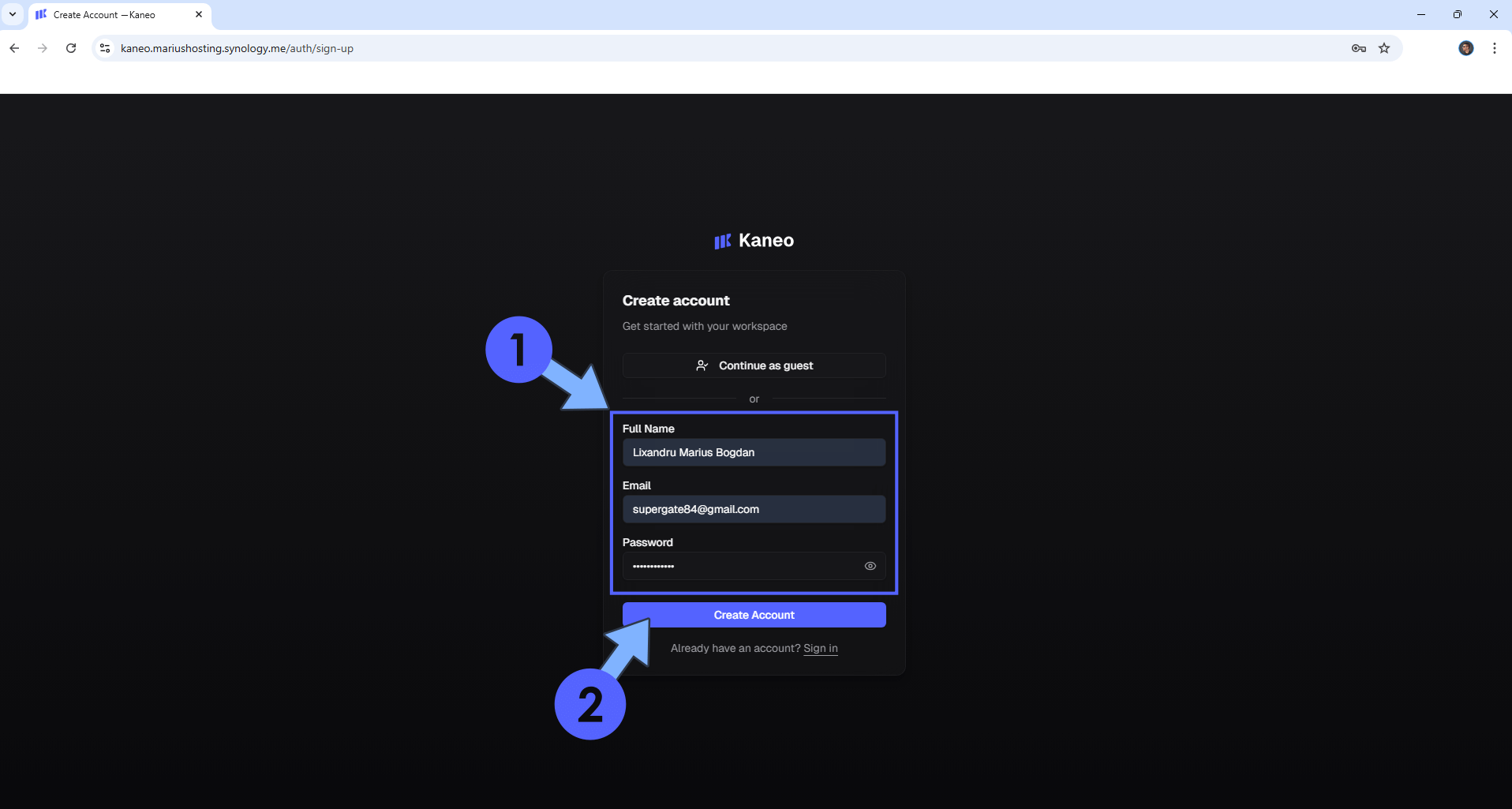This screenshot has height=809, width=1512.
Task: Click the Email field showing supergate84@gmail.com
Action: coord(754,509)
